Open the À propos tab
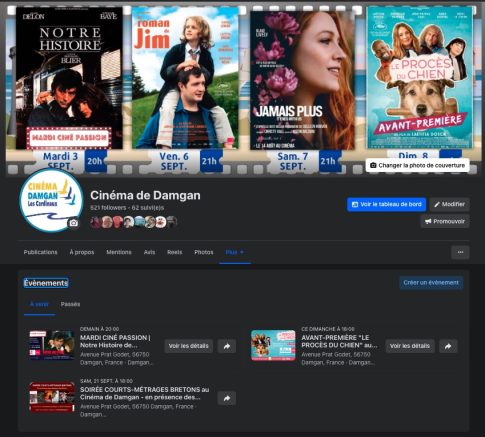Image resolution: width=485 pixels, height=437 pixels. pos(82,252)
